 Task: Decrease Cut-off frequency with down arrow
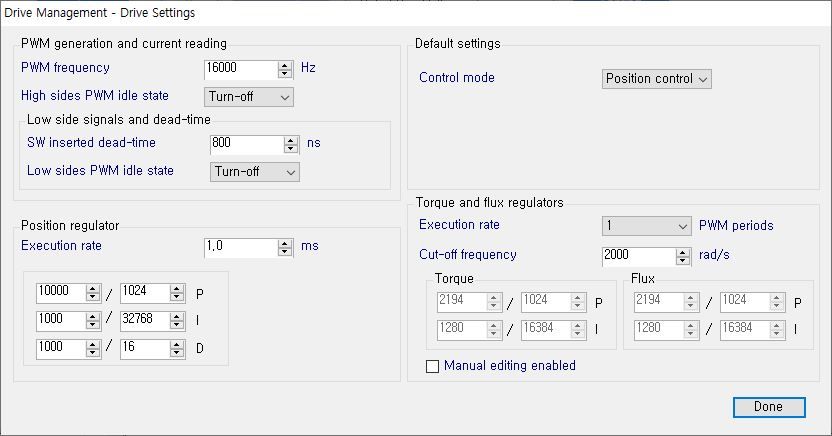tap(683, 261)
